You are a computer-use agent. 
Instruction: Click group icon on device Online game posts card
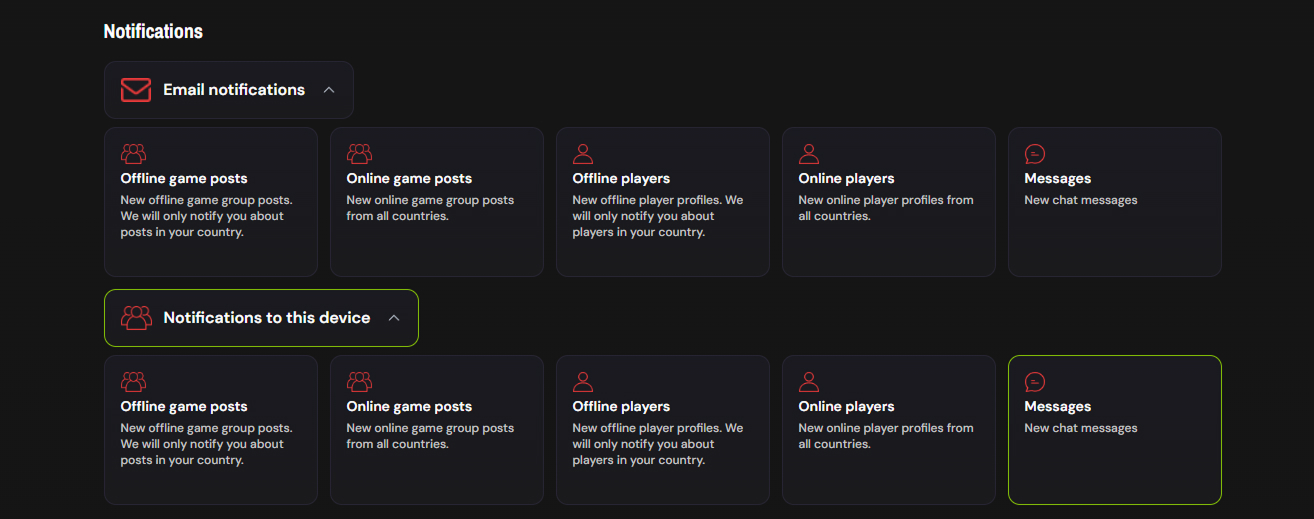tap(359, 382)
